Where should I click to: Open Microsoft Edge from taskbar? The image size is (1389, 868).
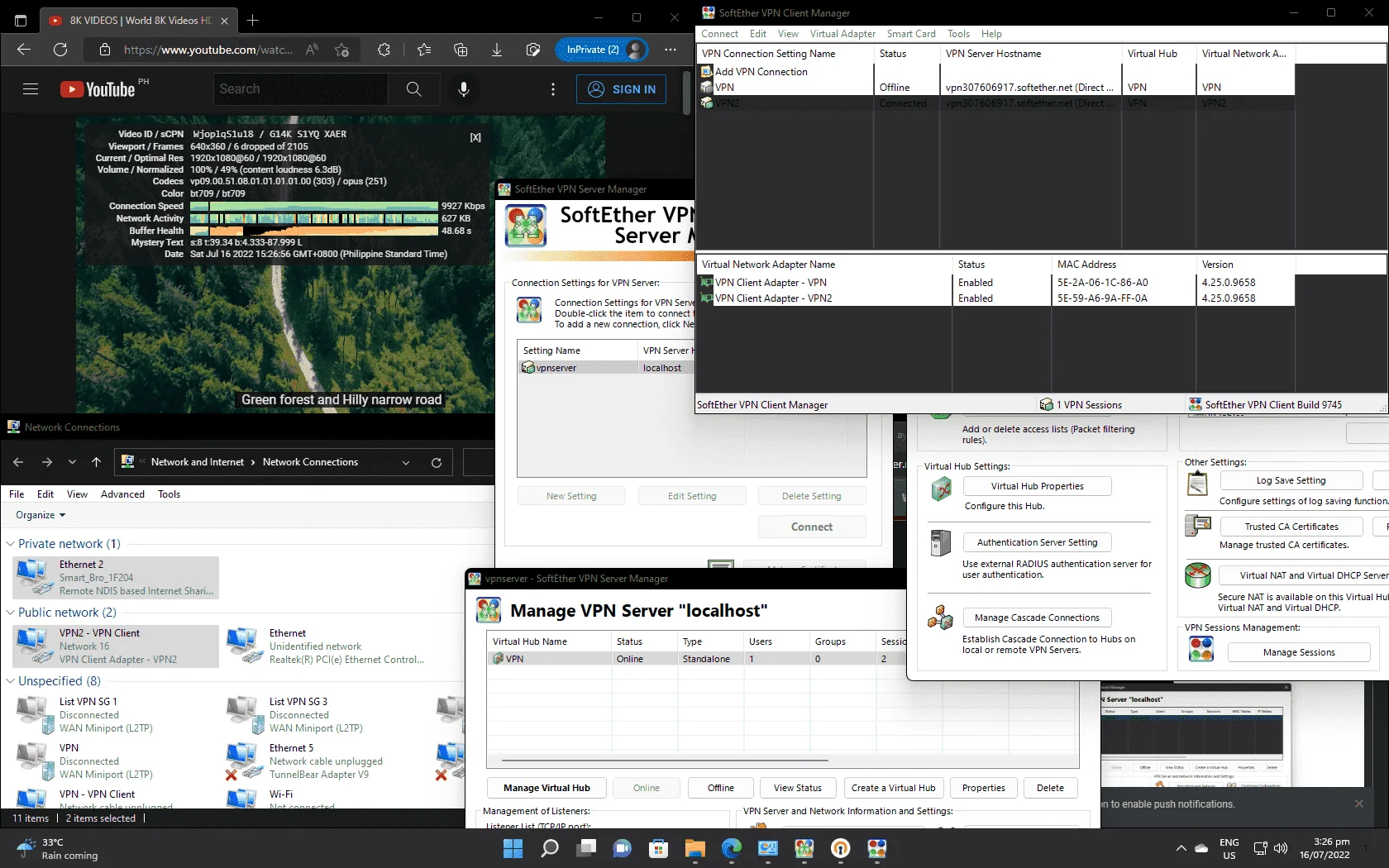(x=731, y=848)
